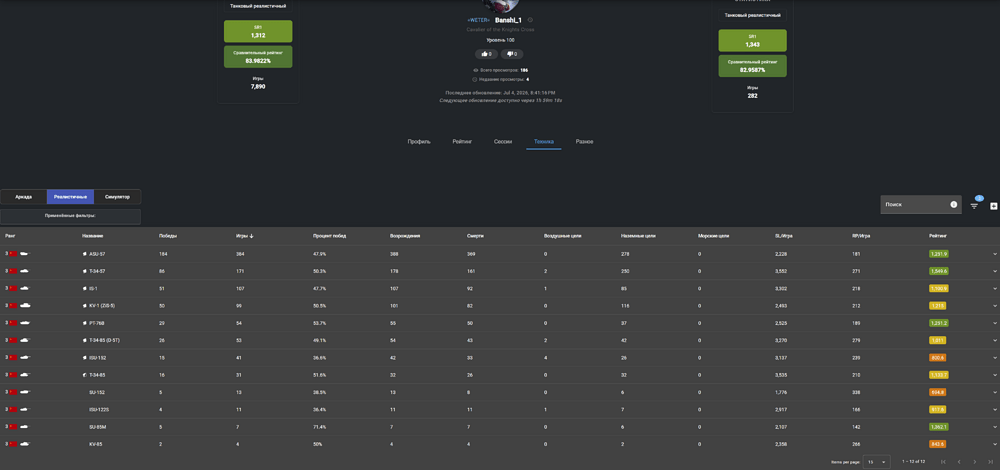Sort by Процент побед column header

(x=329, y=236)
